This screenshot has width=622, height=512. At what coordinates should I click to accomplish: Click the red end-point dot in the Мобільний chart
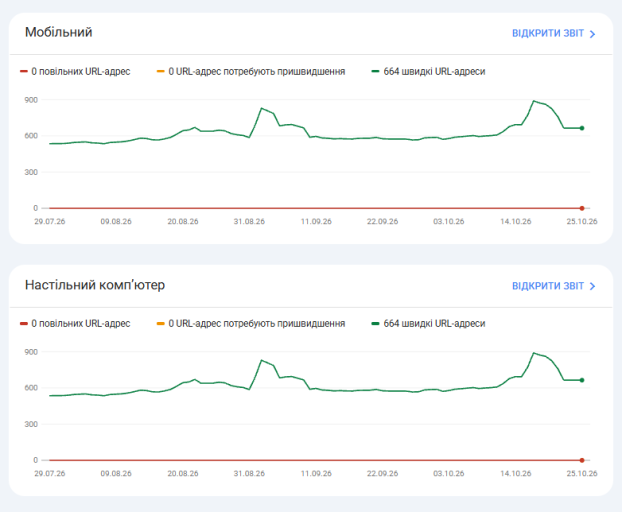click(x=582, y=208)
